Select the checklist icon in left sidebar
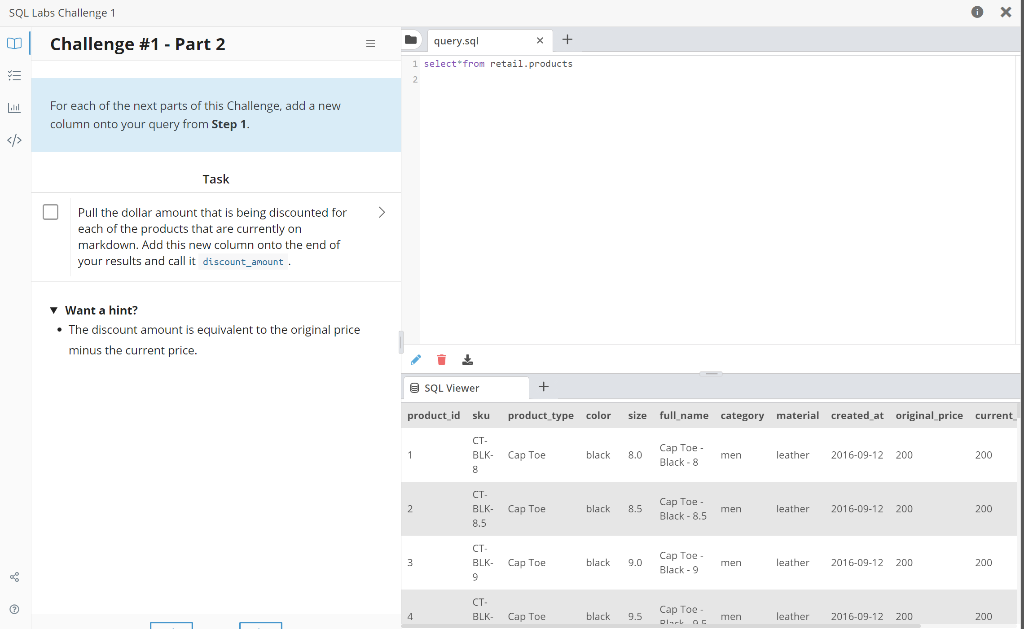 click(14, 75)
